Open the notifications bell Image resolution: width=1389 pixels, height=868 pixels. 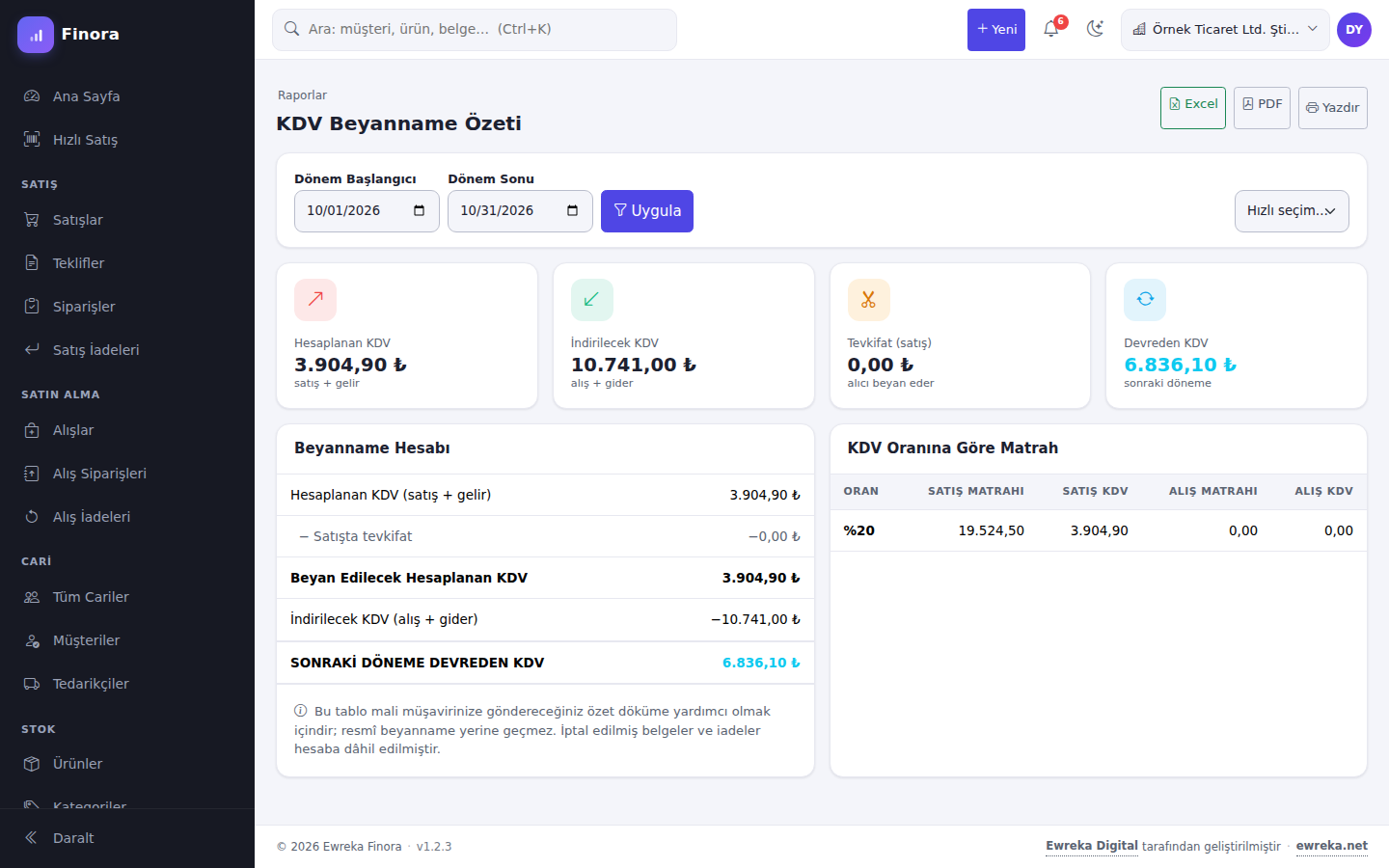[1051, 29]
